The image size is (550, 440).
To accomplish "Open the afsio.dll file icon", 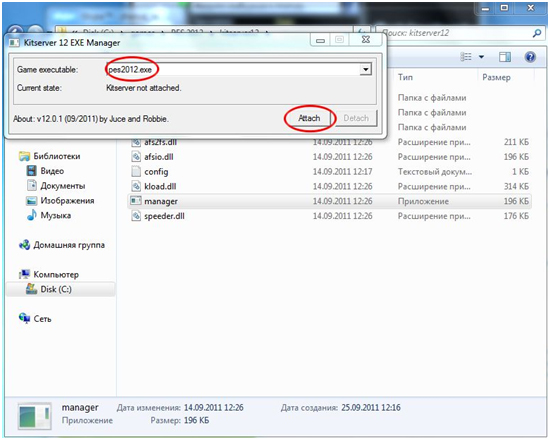I will pyautogui.click(x=136, y=156).
